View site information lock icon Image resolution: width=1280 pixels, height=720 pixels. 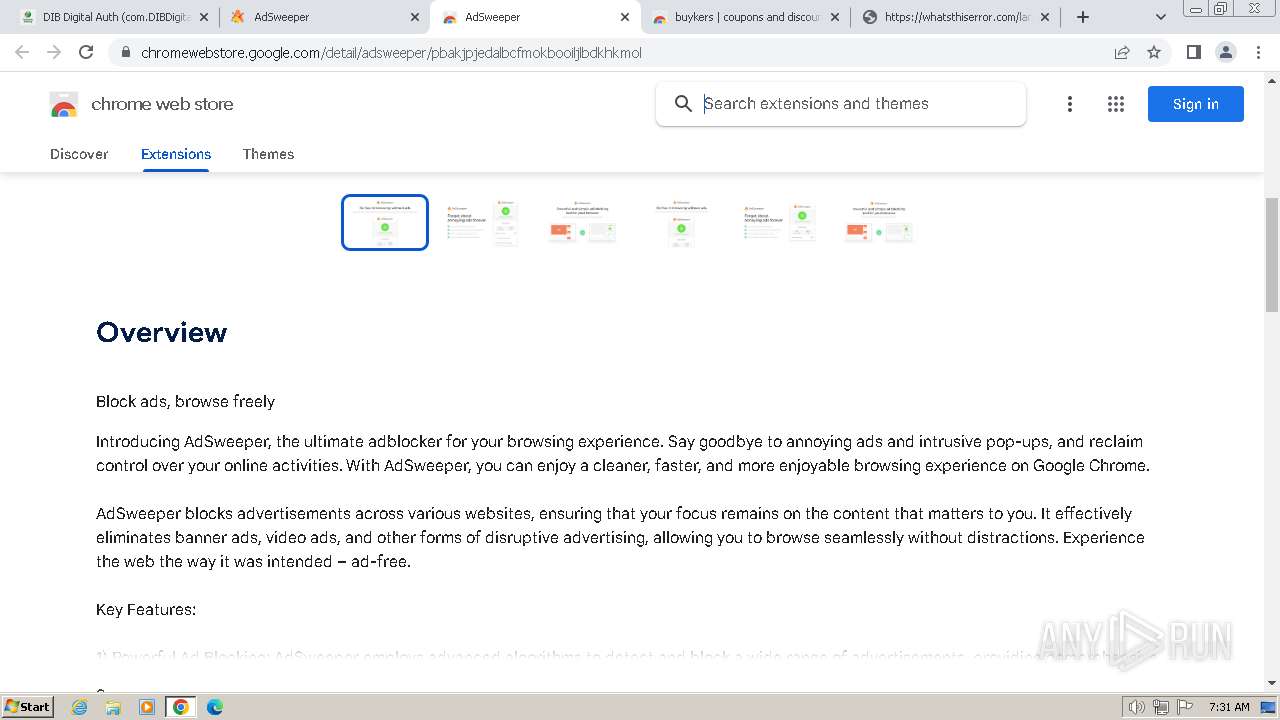click(x=125, y=52)
